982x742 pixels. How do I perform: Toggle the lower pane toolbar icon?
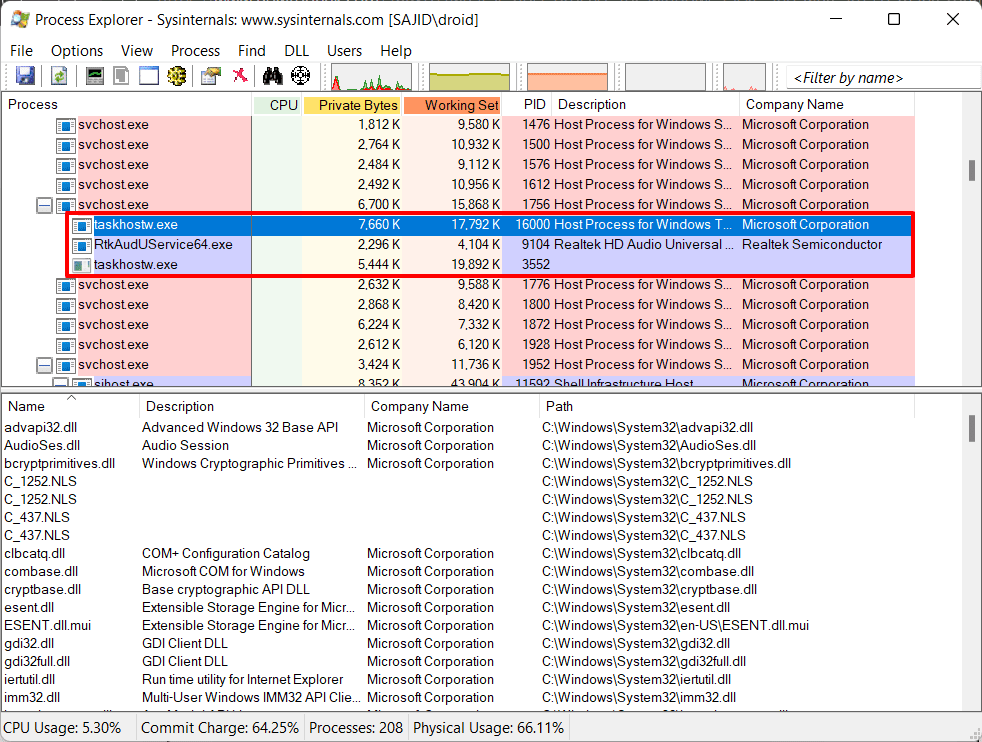pos(149,76)
